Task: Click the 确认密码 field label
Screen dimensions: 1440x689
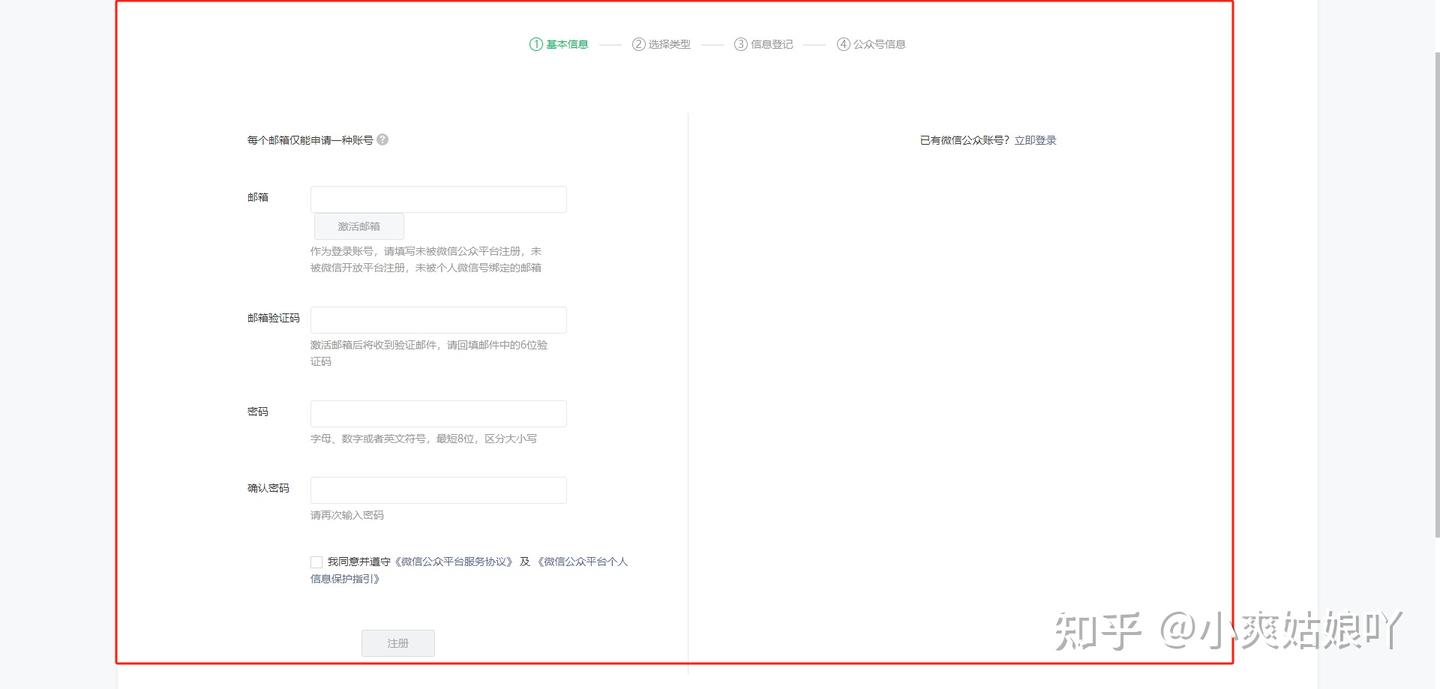Action: pyautogui.click(x=268, y=488)
